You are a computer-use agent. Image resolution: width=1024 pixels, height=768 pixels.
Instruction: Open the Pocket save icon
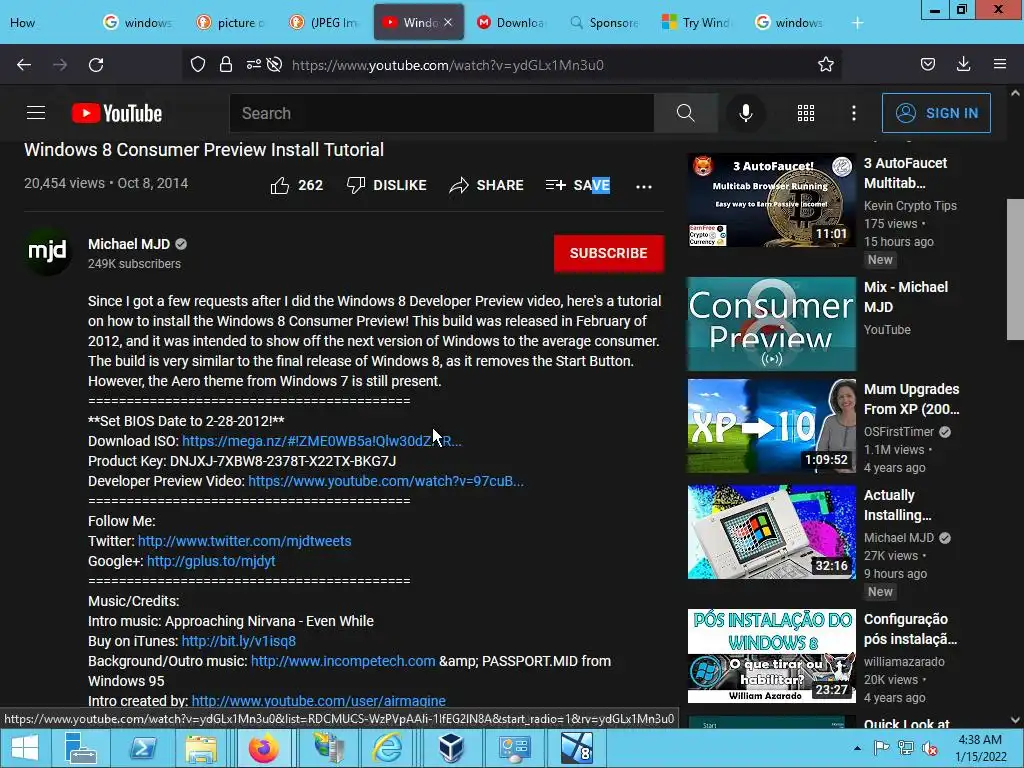927,64
